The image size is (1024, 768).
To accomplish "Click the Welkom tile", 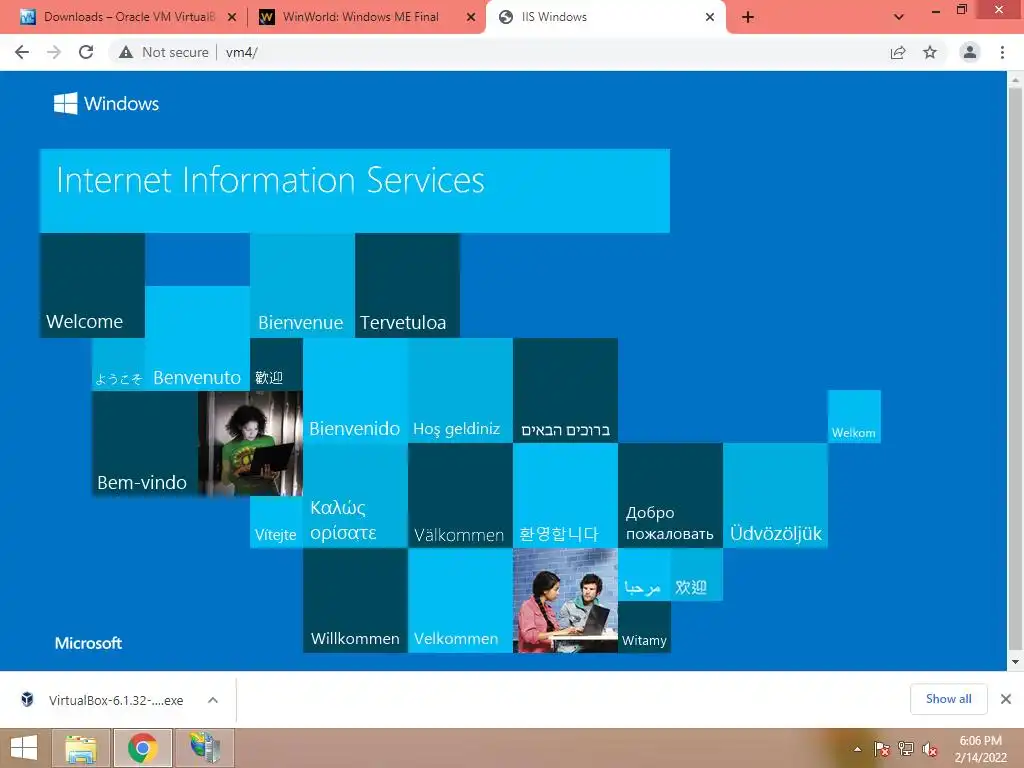I will 854,417.
